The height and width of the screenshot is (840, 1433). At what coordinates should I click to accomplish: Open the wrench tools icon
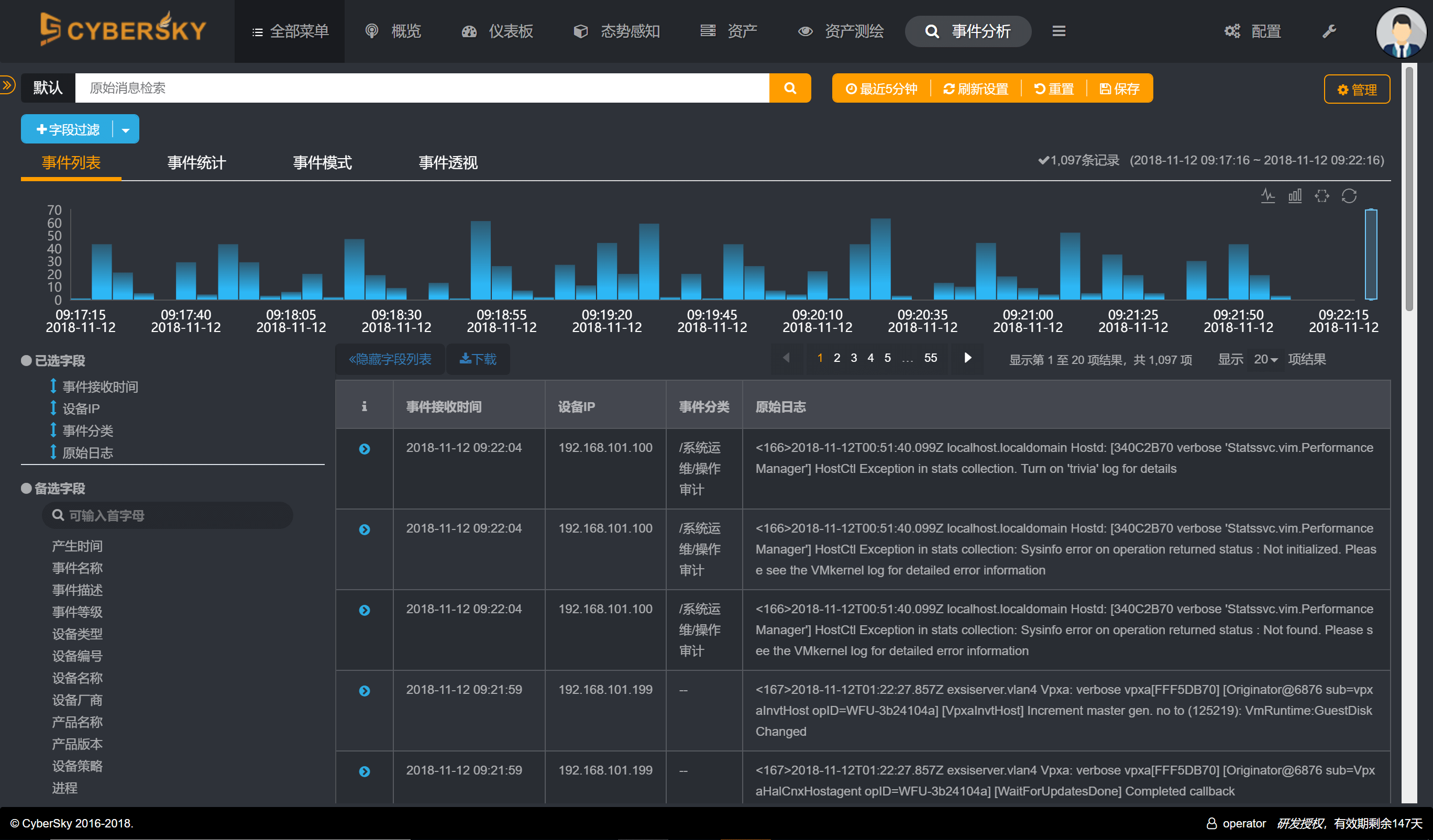click(x=1328, y=31)
